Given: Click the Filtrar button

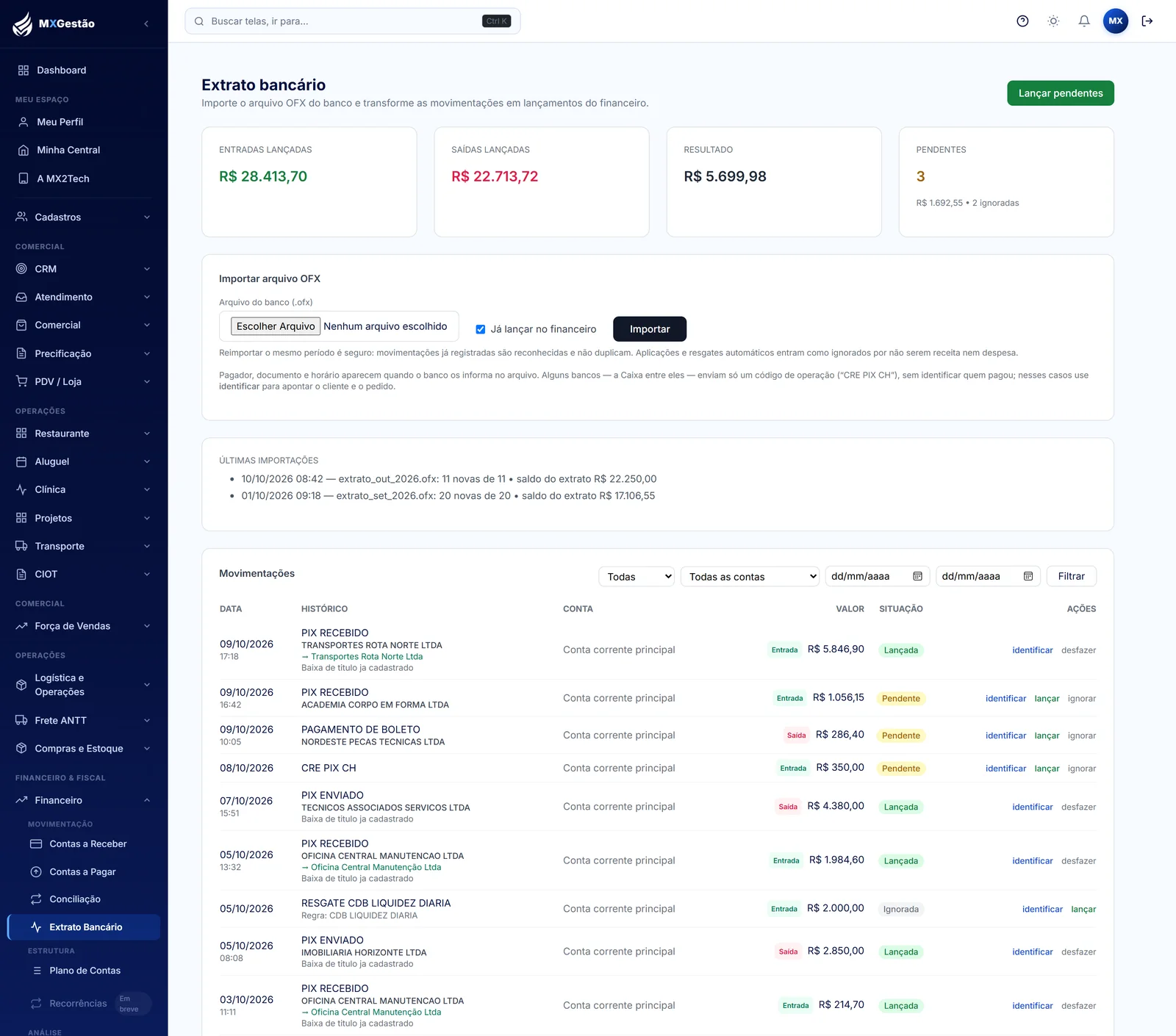Looking at the screenshot, I should point(1072,577).
